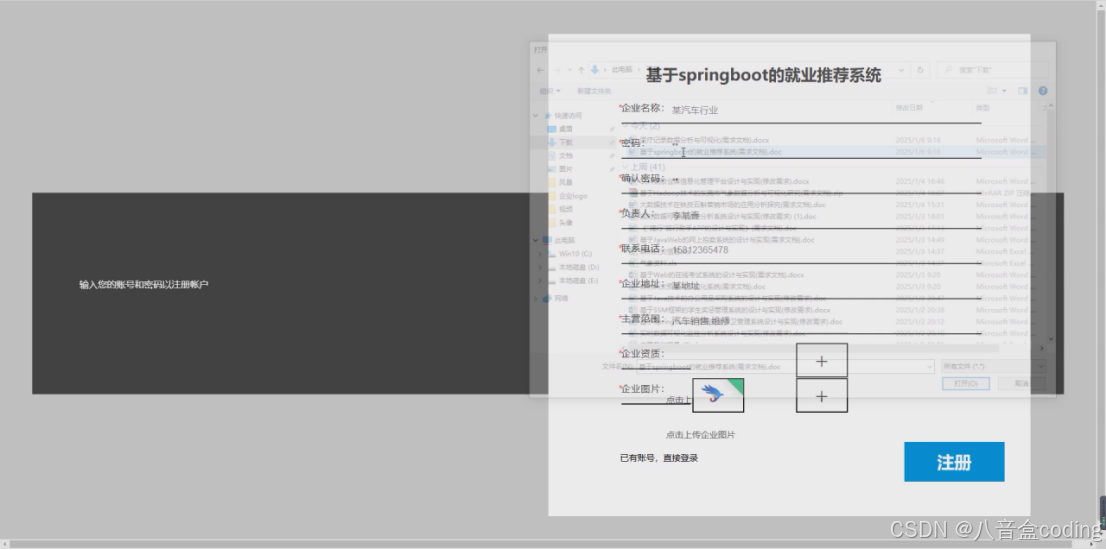Expand the address bar history dropdown
Screen dimensions: 1106x550
902,70
